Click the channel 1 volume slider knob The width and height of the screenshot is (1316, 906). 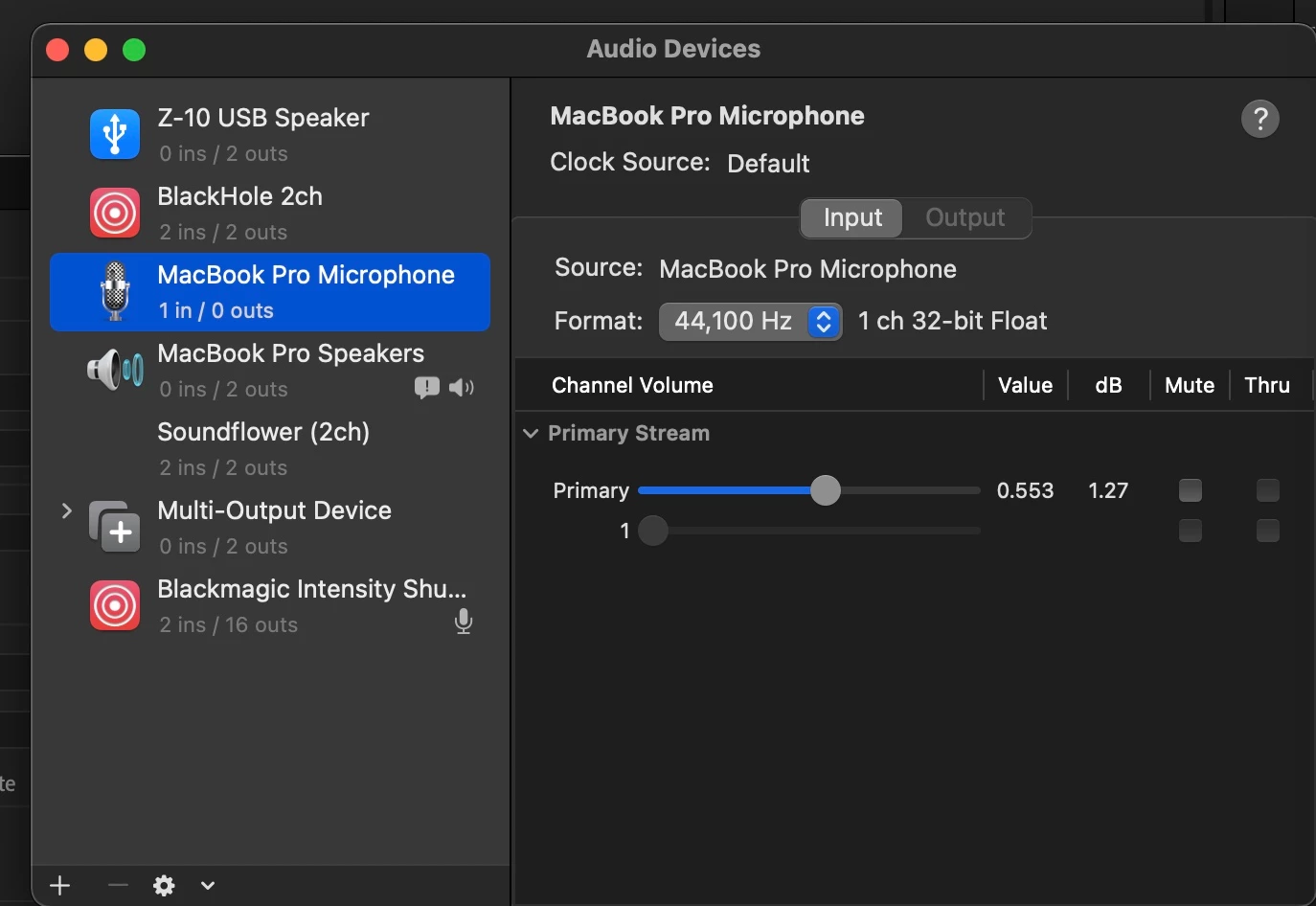(653, 531)
